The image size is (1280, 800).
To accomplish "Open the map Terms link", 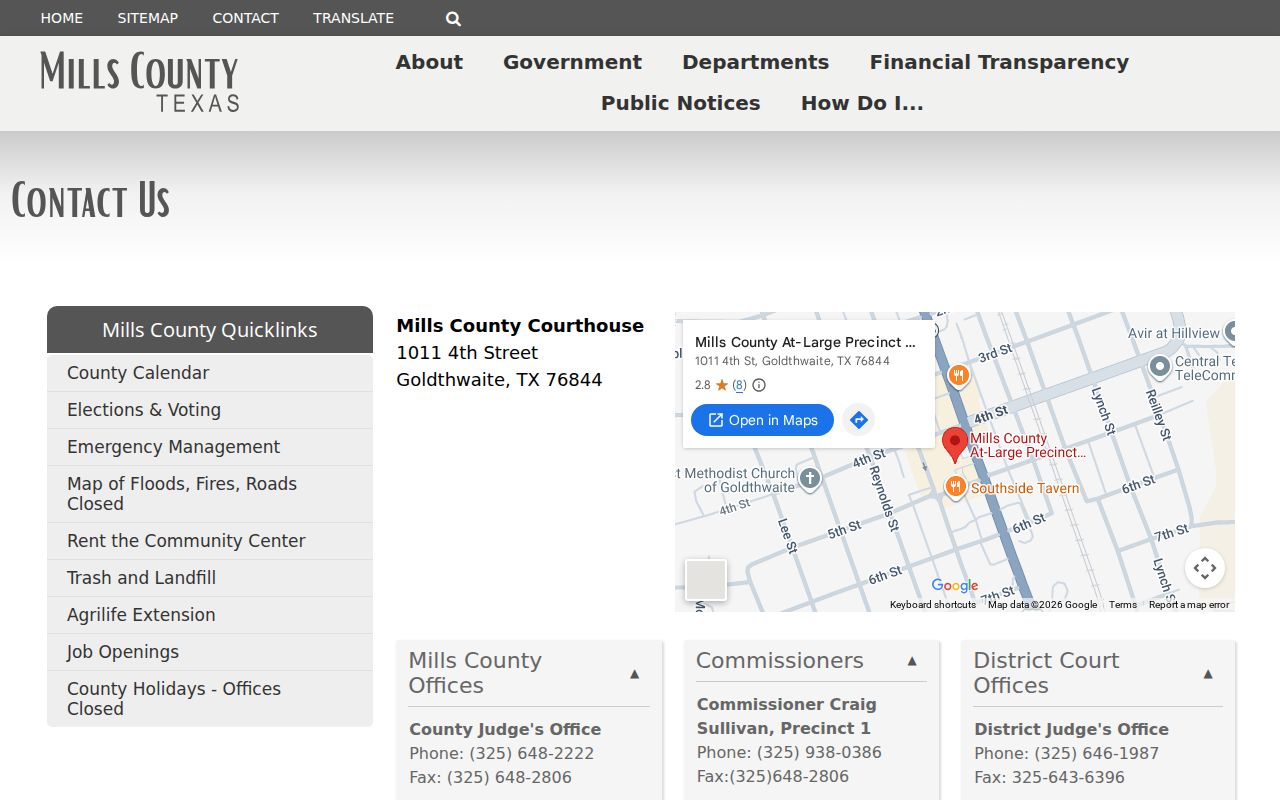I will pos(1123,604).
